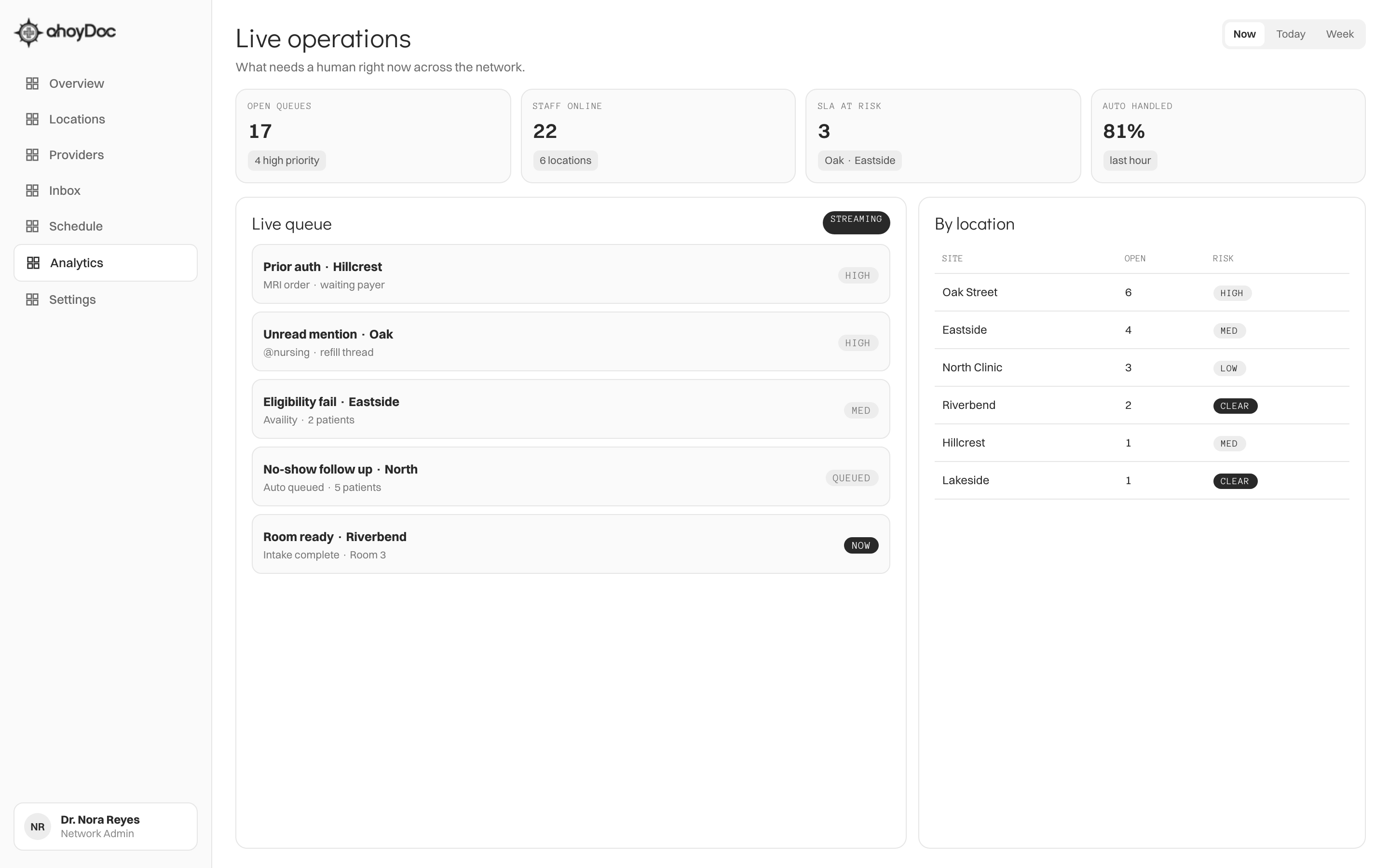Select the Oak Street site row
Viewport: 1389px width, 868px height.
pyautogui.click(x=1142, y=293)
